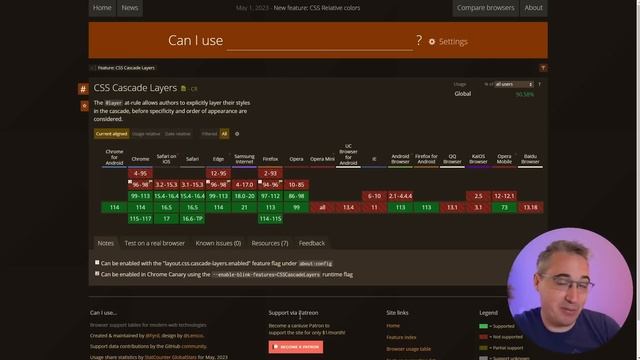The image size is (640, 360).
Task: Open the About page
Action: [533, 8]
